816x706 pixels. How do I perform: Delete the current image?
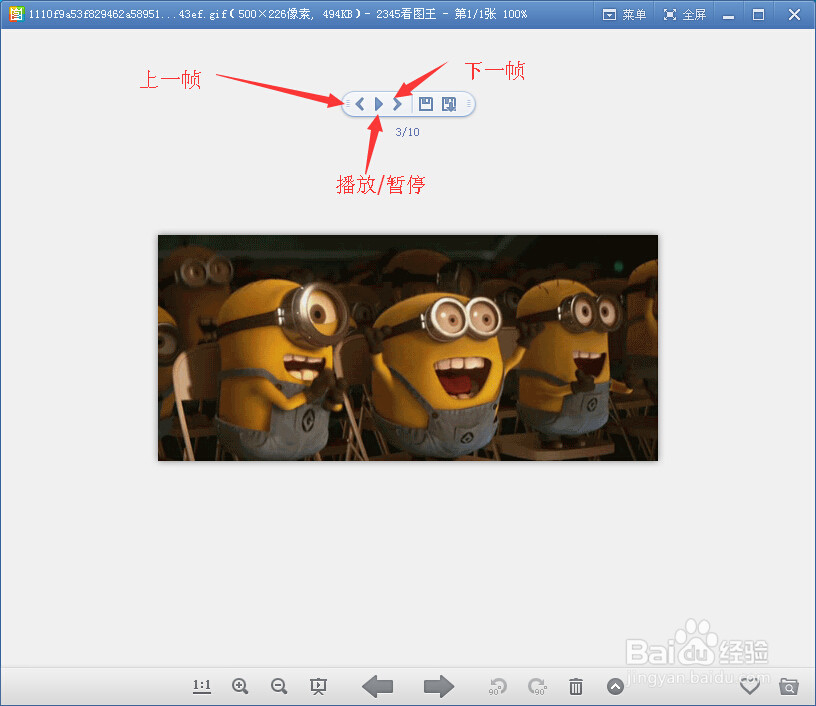576,687
